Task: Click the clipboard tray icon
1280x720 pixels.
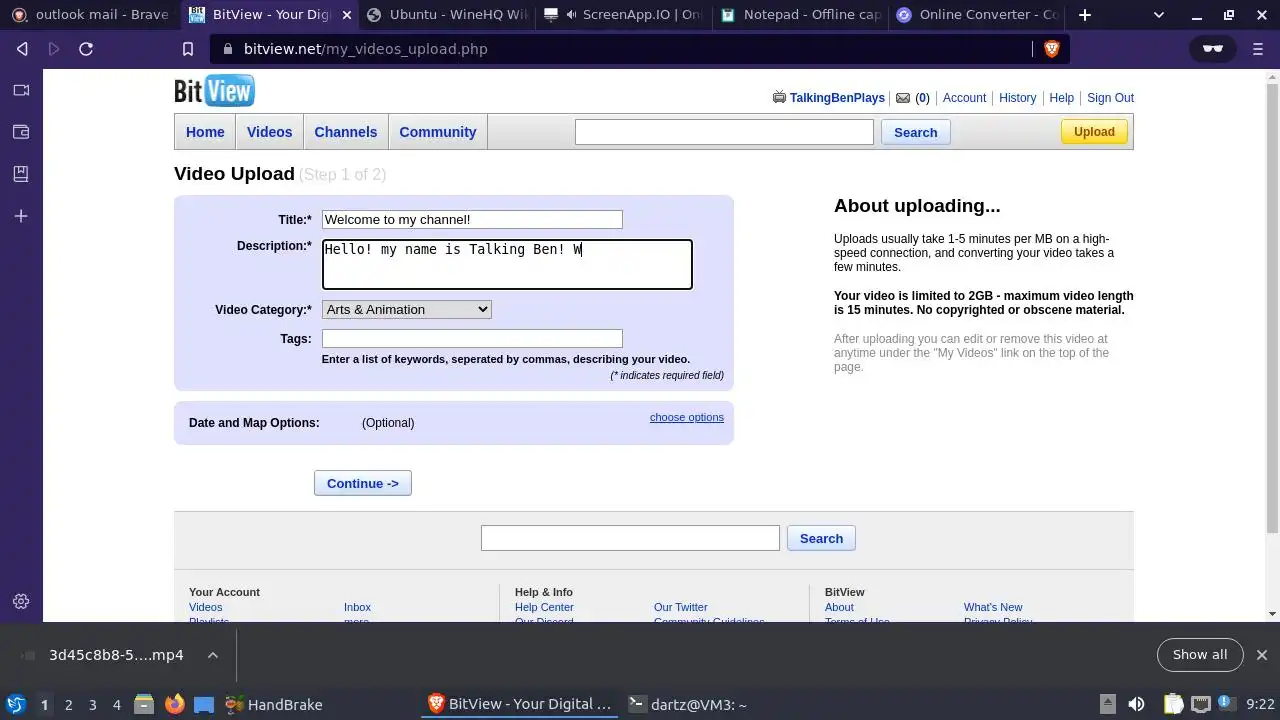Action: point(1172,704)
